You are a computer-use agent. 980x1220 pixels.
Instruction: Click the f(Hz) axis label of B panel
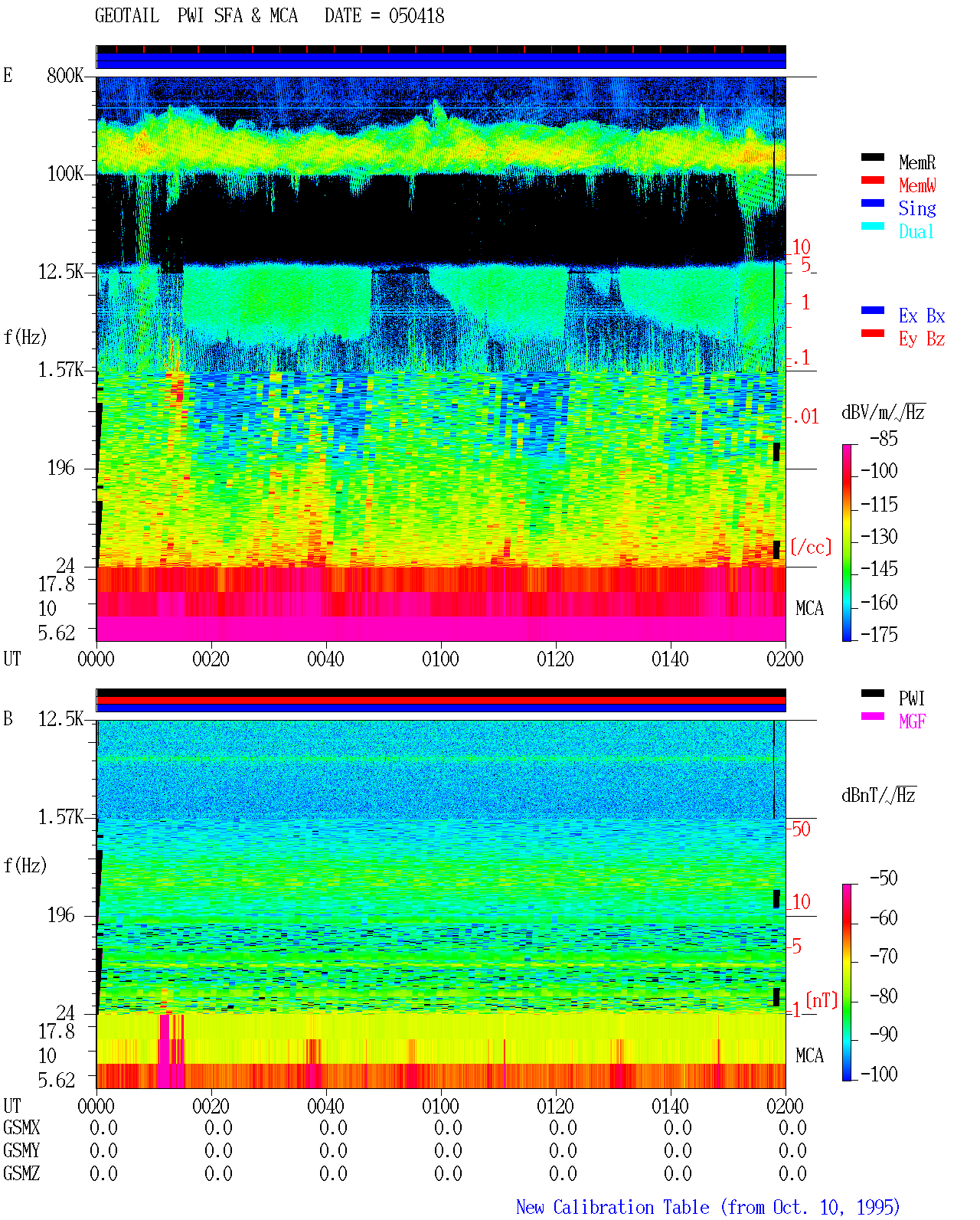(25, 865)
